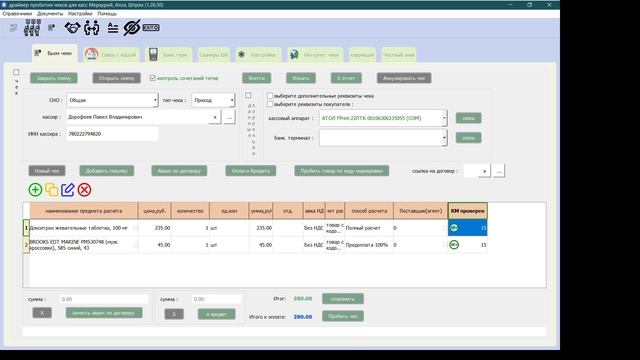Image resolution: width=640 pixels, height=360 pixels.
Task: Click the Оплата Кредита button
Action: [x=251, y=171]
